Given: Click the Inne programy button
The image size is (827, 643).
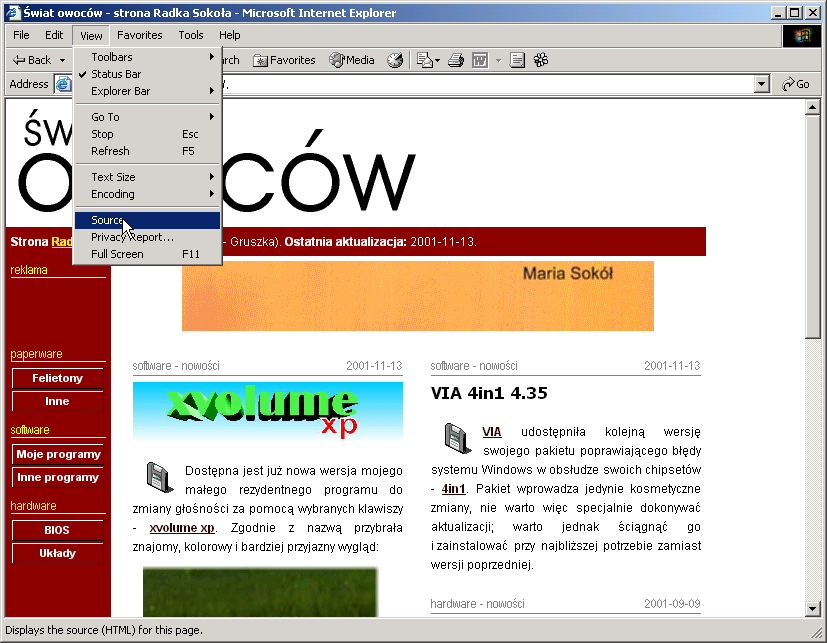Looking at the screenshot, I should pyautogui.click(x=57, y=477).
